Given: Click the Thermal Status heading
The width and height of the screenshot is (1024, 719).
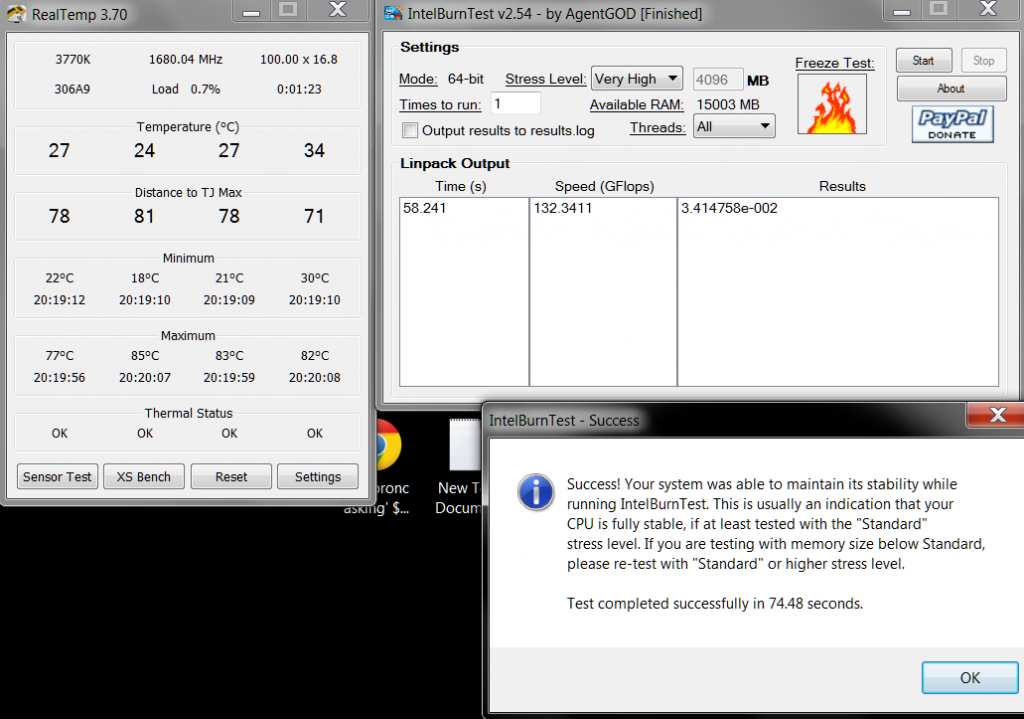Looking at the screenshot, I should pos(188,413).
